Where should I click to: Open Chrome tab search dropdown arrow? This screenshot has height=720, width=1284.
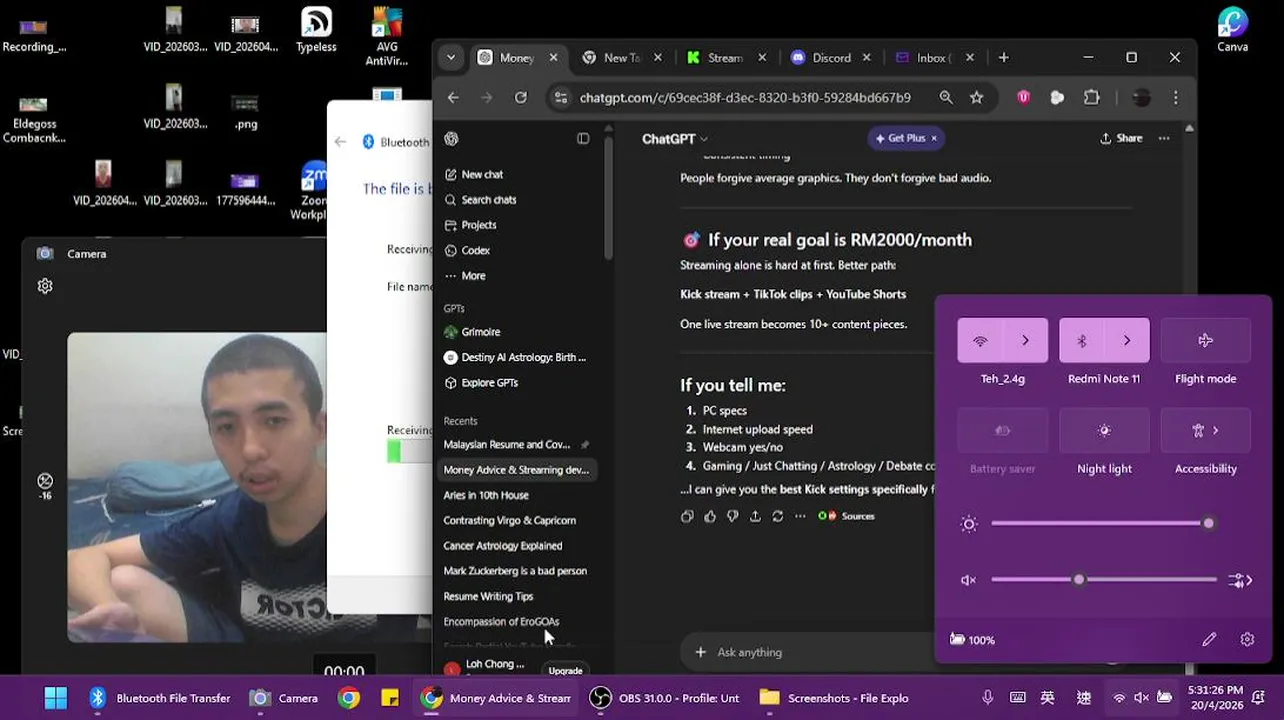(451, 58)
